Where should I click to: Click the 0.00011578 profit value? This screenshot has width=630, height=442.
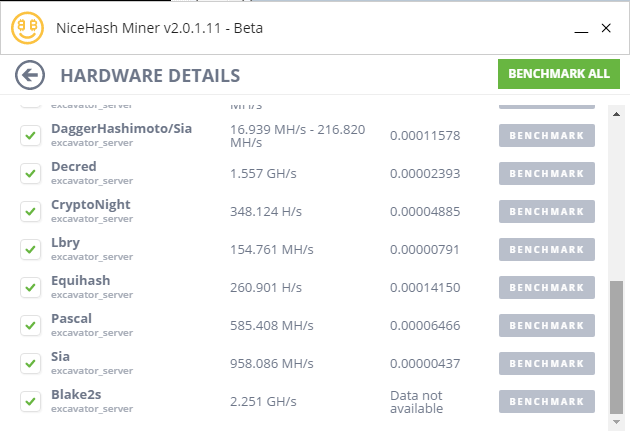(425, 135)
